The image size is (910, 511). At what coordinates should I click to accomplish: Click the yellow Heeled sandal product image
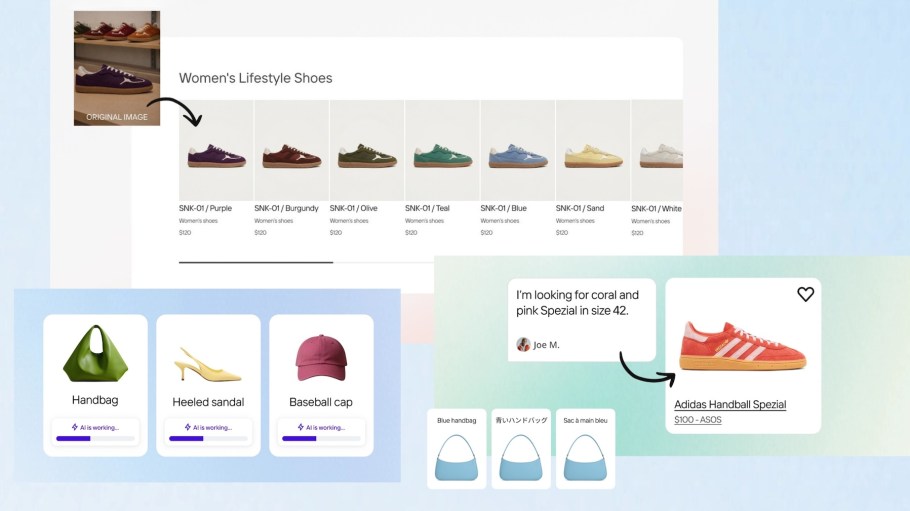208,365
